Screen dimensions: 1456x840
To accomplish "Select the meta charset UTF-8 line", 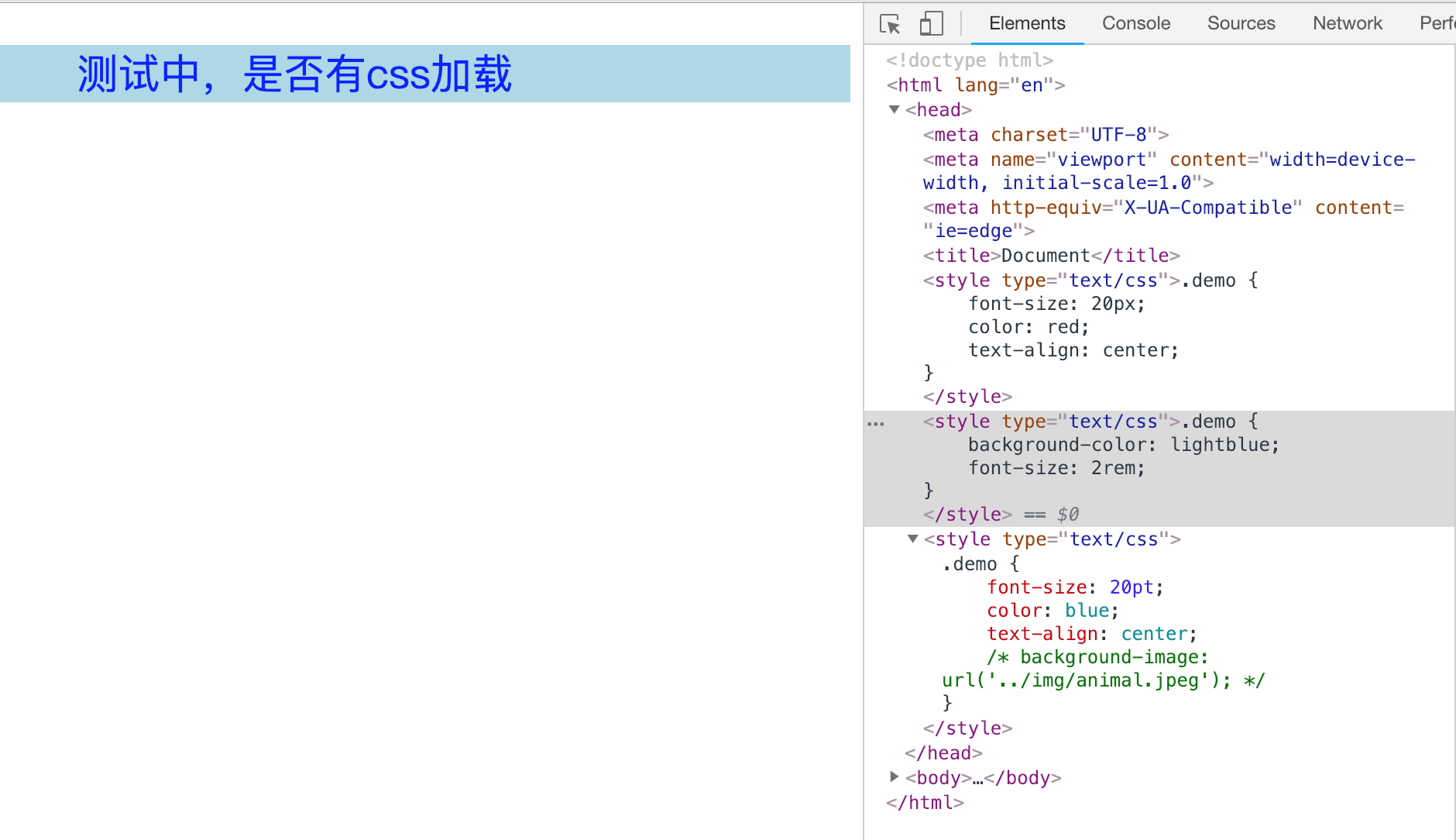I will pos(1046,135).
